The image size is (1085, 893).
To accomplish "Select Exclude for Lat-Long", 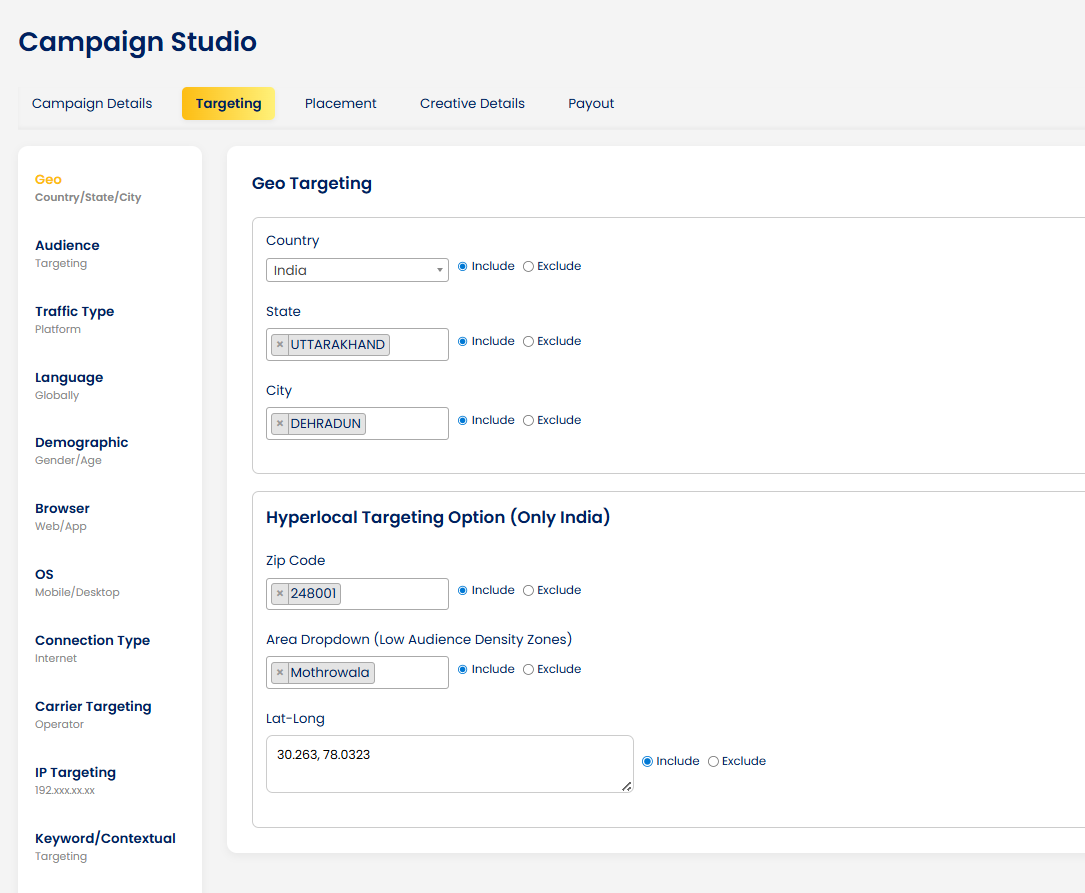I will (x=713, y=762).
